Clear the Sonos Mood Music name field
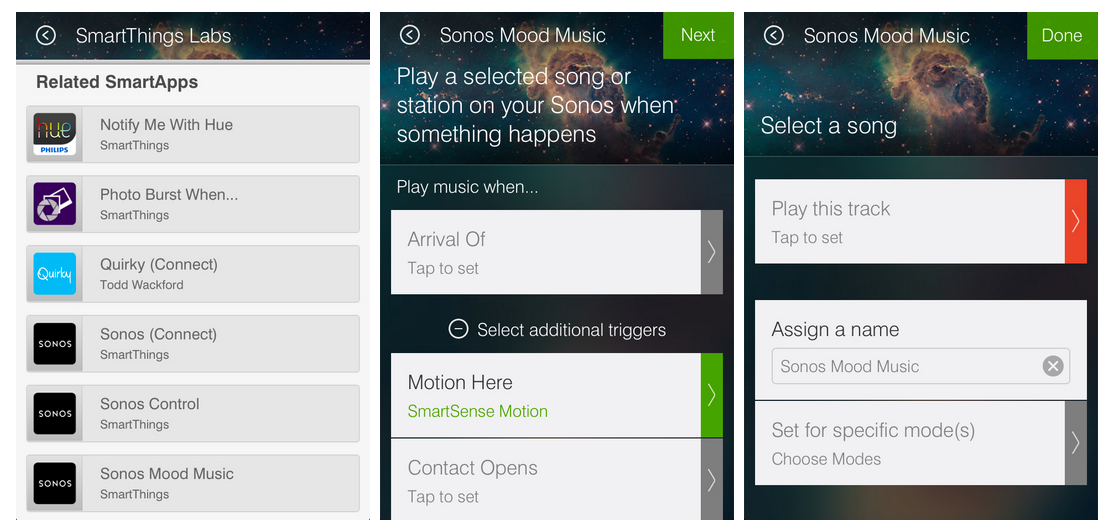 (x=1052, y=366)
